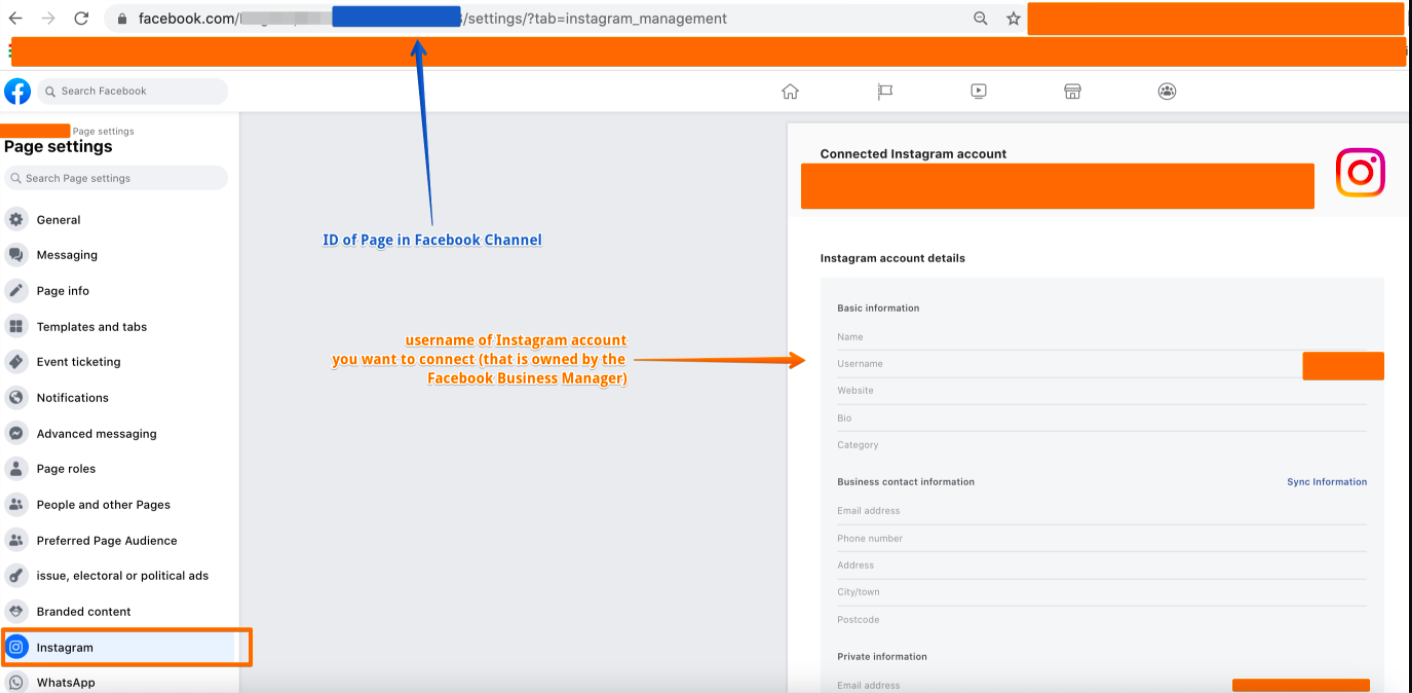This screenshot has width=1412, height=693.
Task: Click the General gear icon
Action: tap(16, 220)
